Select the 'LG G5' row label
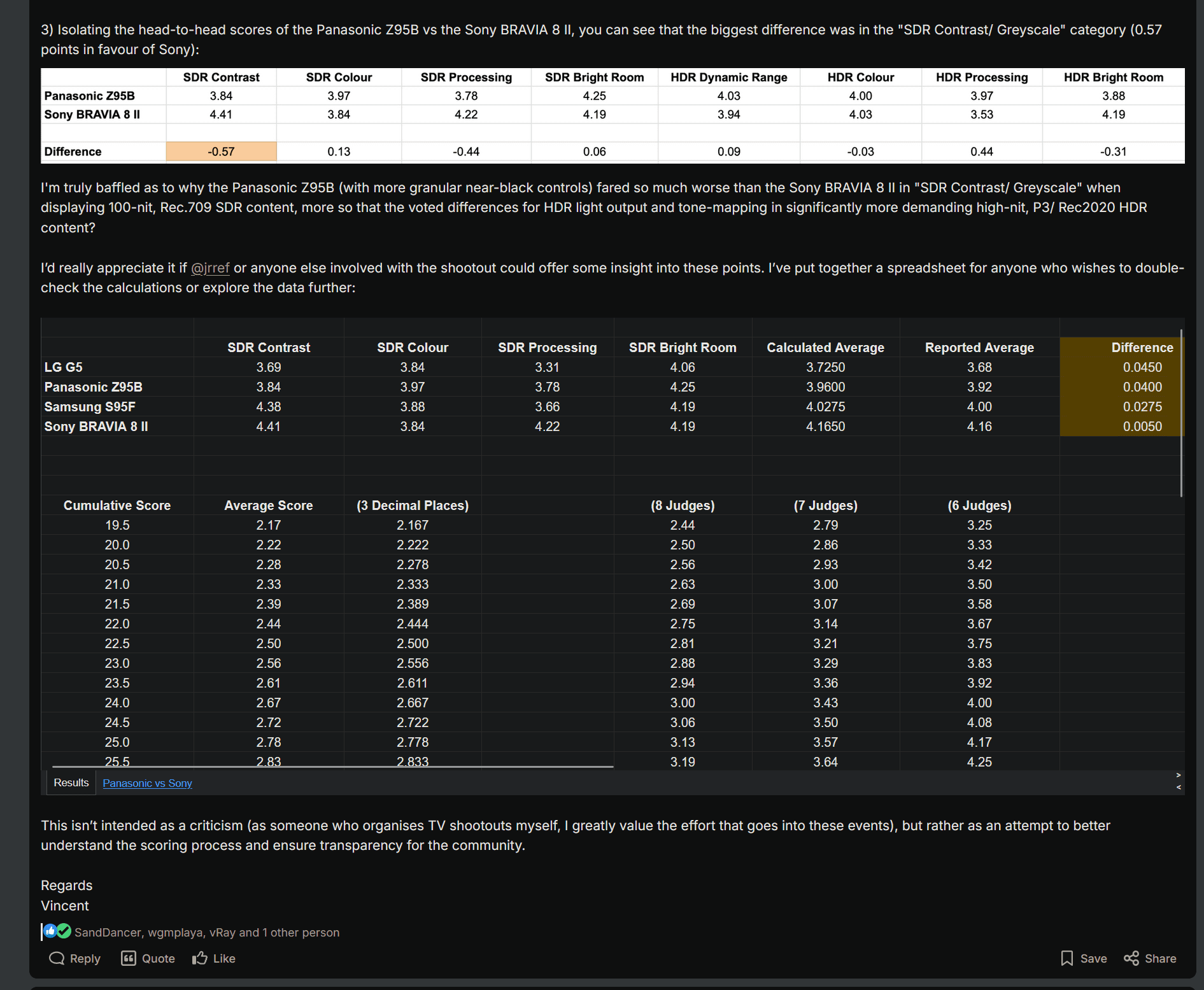 [63, 367]
